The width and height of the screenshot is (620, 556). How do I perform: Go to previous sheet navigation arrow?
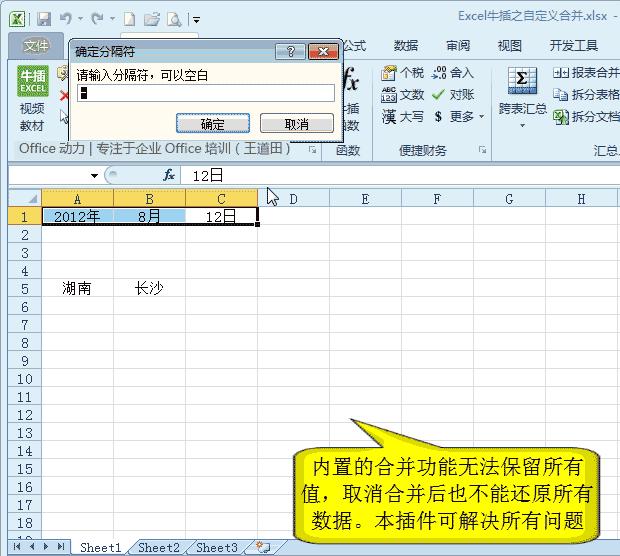(x=32, y=547)
